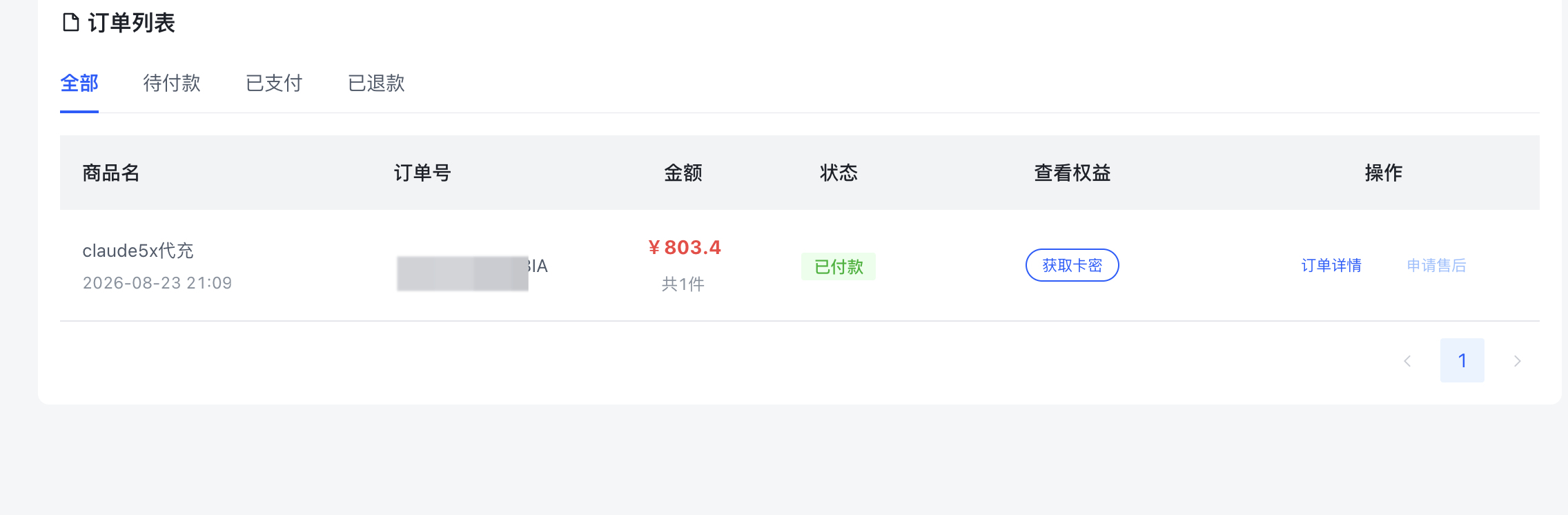The width and height of the screenshot is (1568, 515).
Task: Open the 已退款 tab
Action: pos(376,84)
